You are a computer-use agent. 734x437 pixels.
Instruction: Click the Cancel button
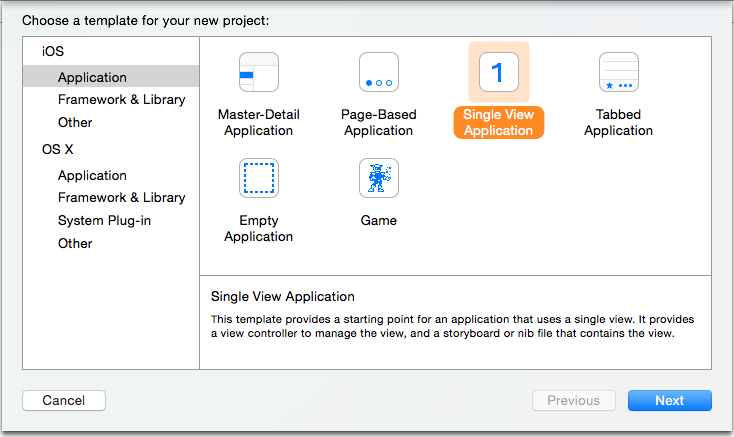click(x=64, y=401)
